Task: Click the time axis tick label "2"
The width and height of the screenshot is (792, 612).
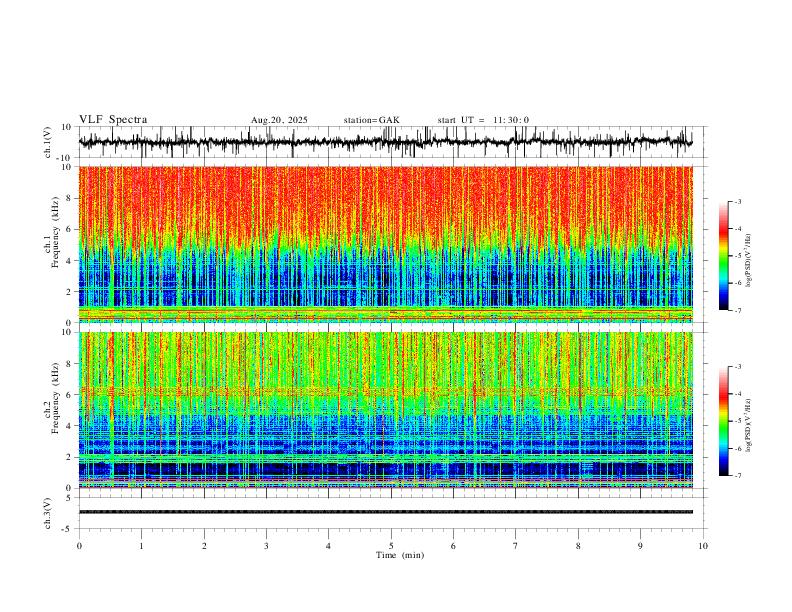Action: 204,546
